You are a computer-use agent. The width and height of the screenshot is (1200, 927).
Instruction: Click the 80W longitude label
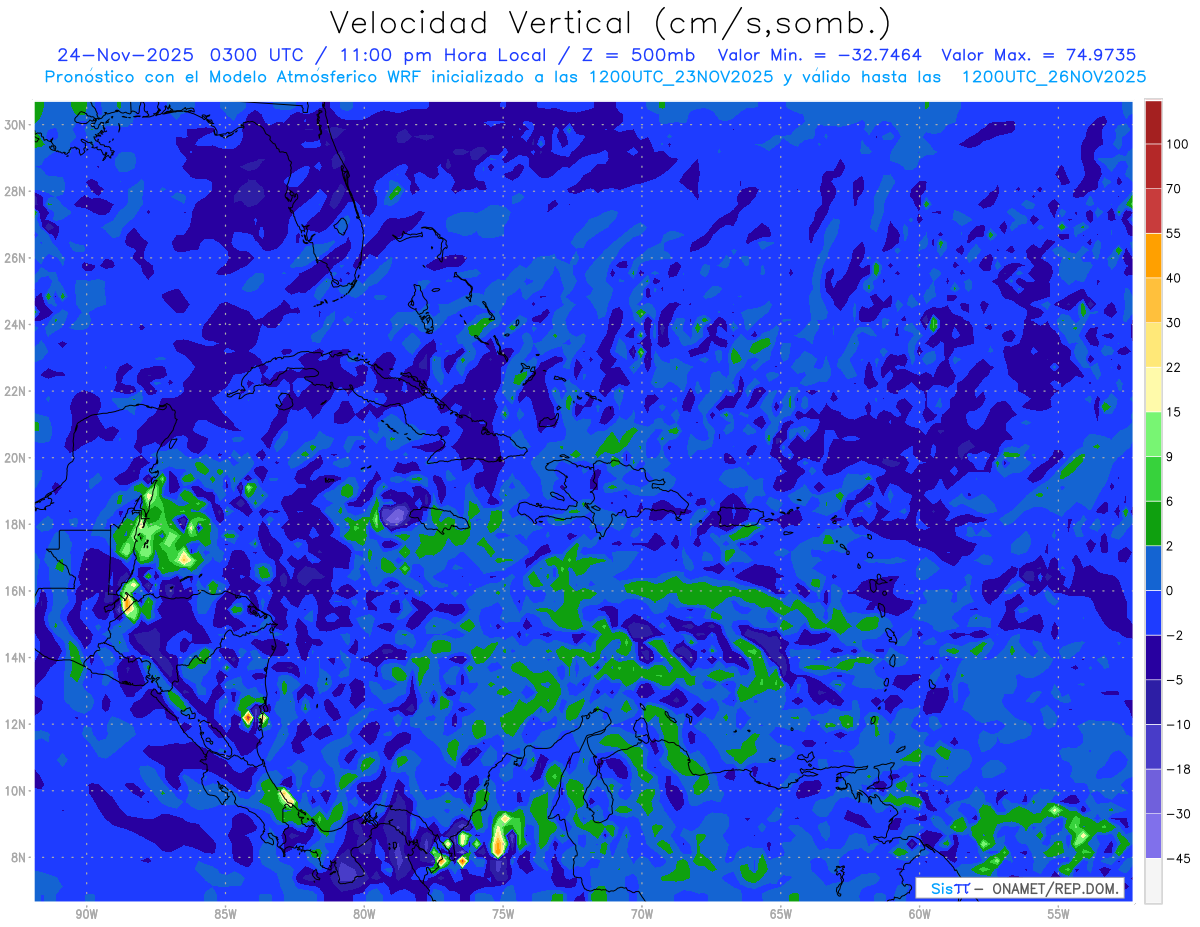pos(364,915)
